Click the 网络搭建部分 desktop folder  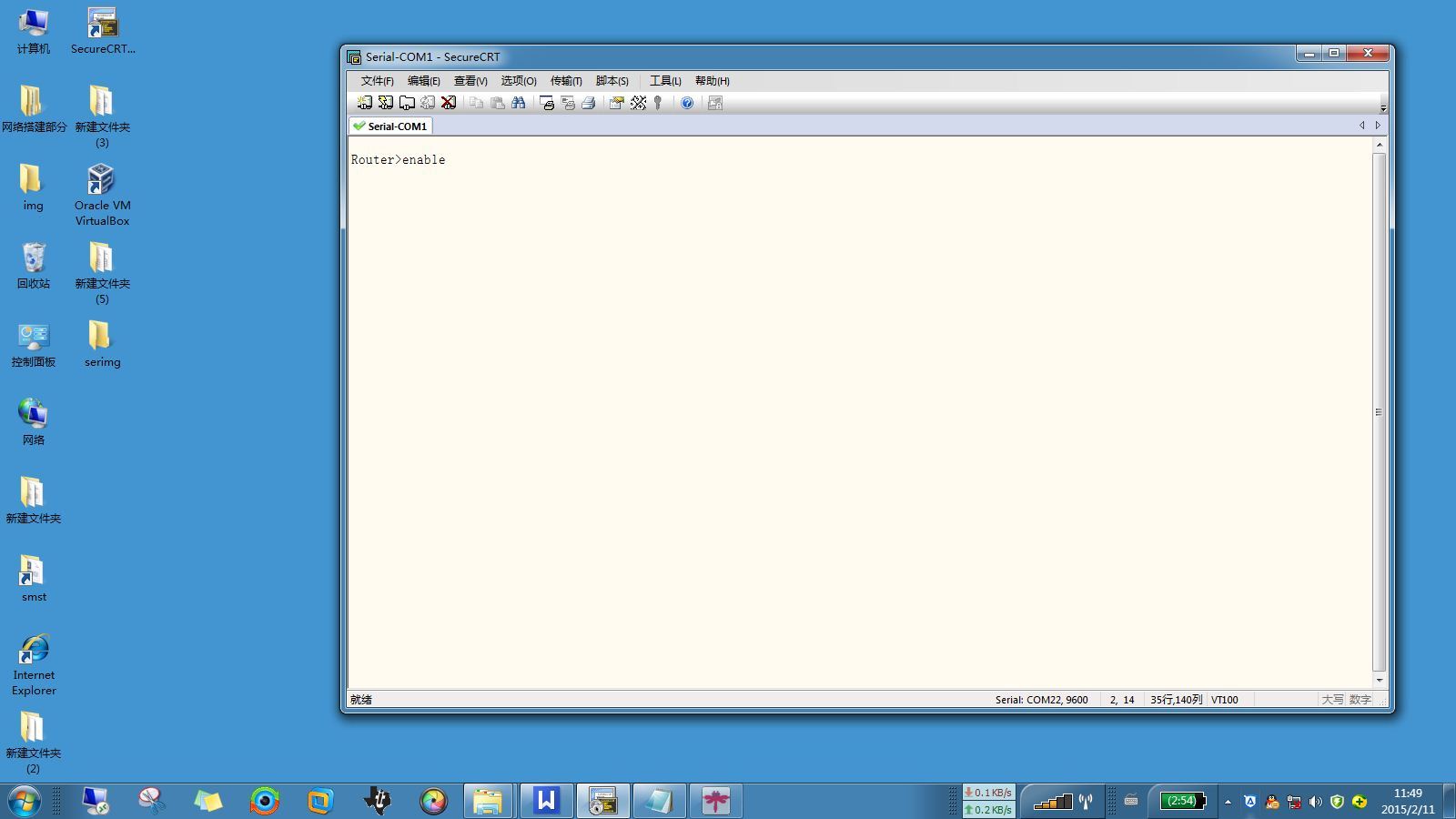[x=34, y=109]
